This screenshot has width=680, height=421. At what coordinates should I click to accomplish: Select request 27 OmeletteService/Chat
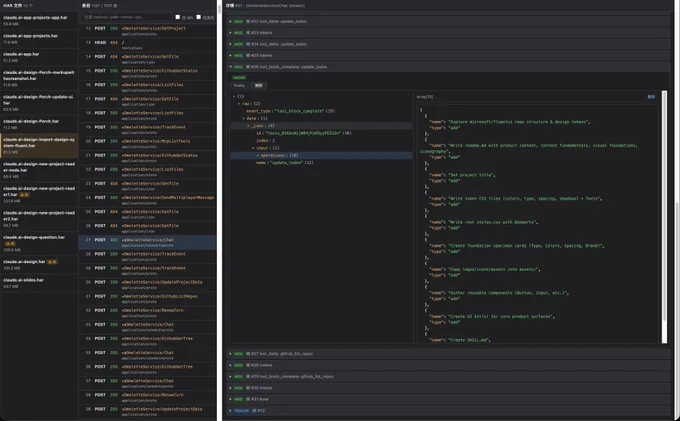click(x=147, y=242)
